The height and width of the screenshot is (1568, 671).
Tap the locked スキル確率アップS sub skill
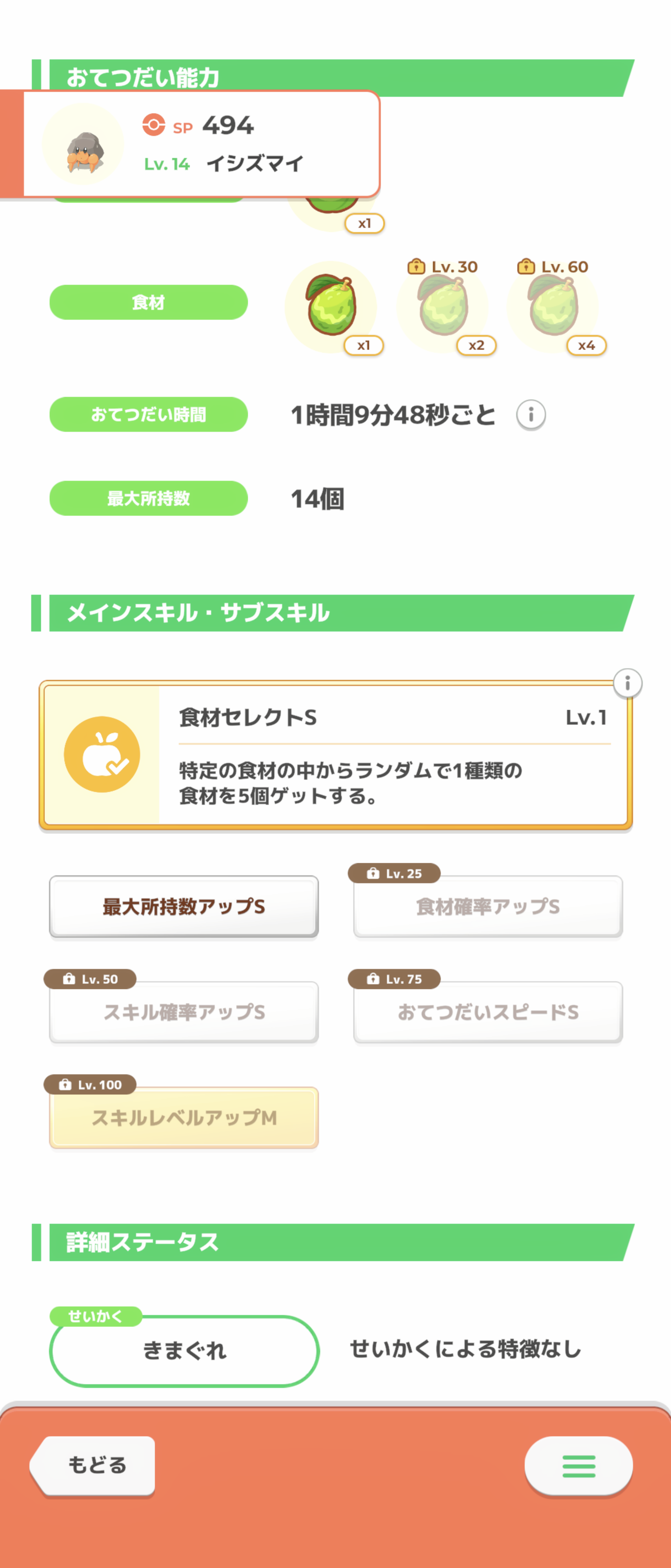(x=184, y=1012)
